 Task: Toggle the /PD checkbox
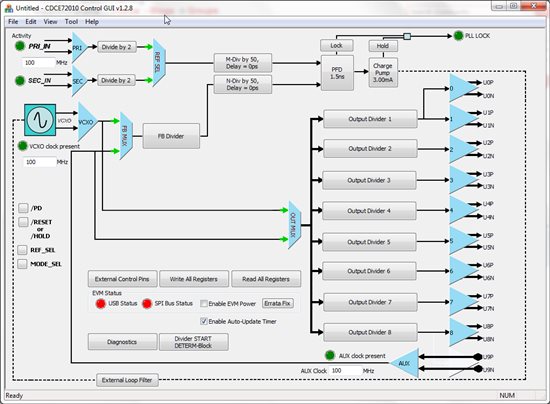tap(23, 208)
